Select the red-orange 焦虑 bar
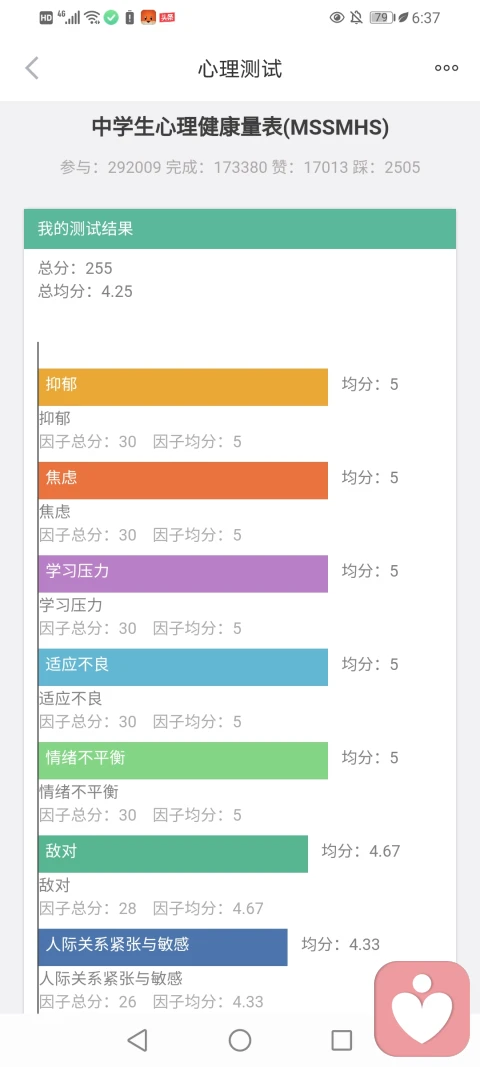The width and height of the screenshot is (480, 1067). (x=183, y=480)
